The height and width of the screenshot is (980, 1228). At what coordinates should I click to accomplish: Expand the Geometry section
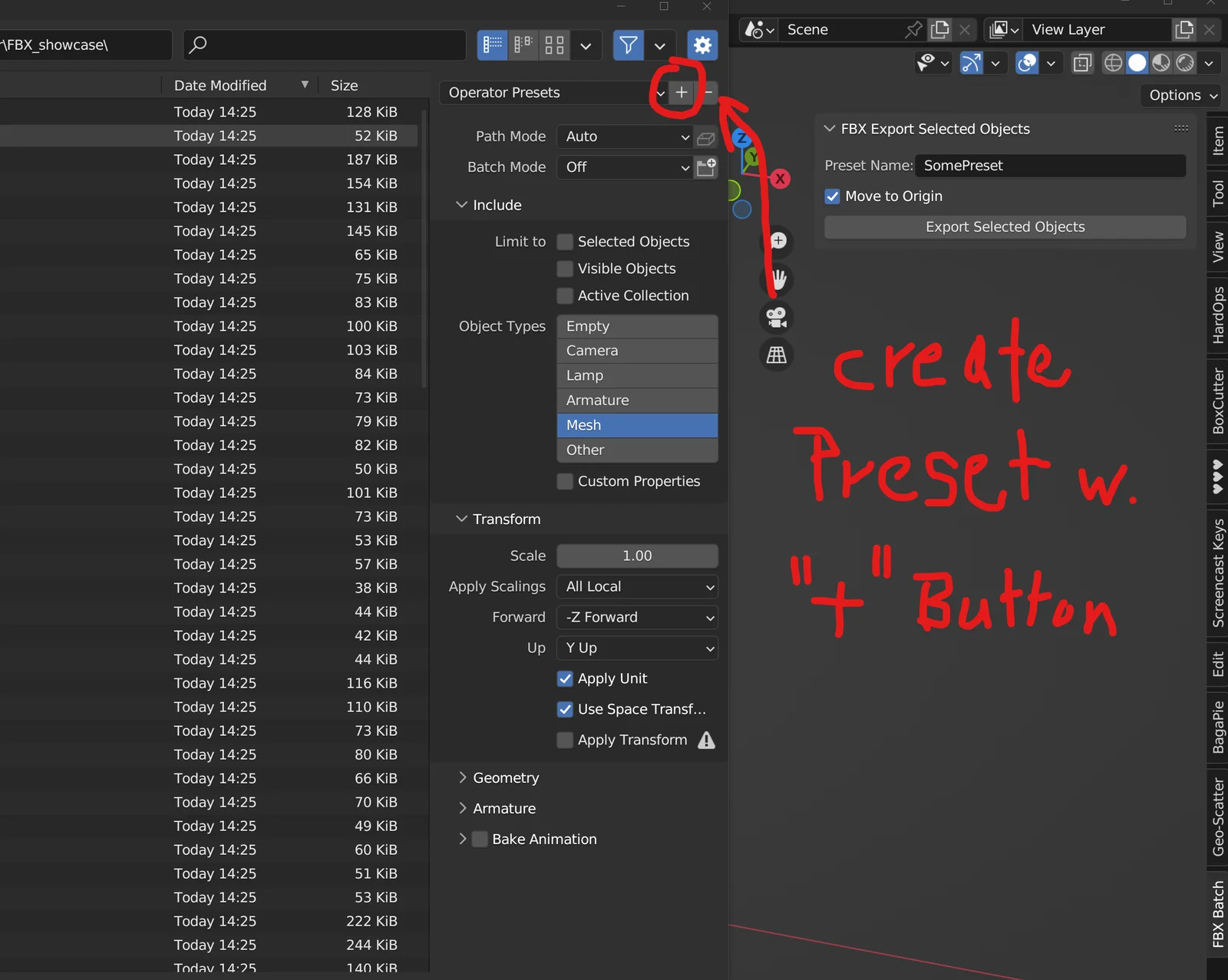(506, 778)
